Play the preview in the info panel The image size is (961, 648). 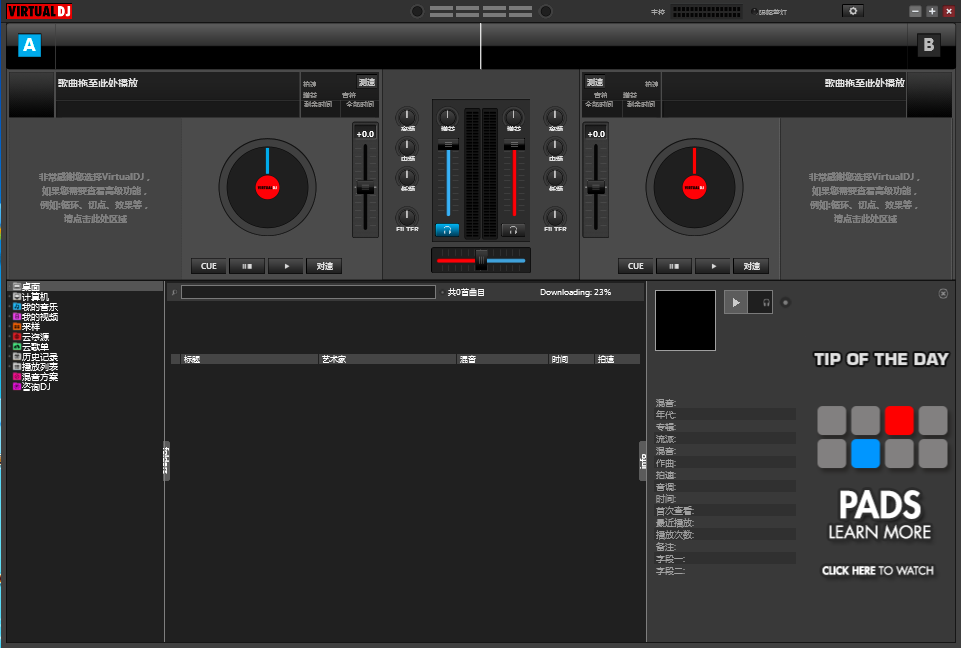(736, 302)
